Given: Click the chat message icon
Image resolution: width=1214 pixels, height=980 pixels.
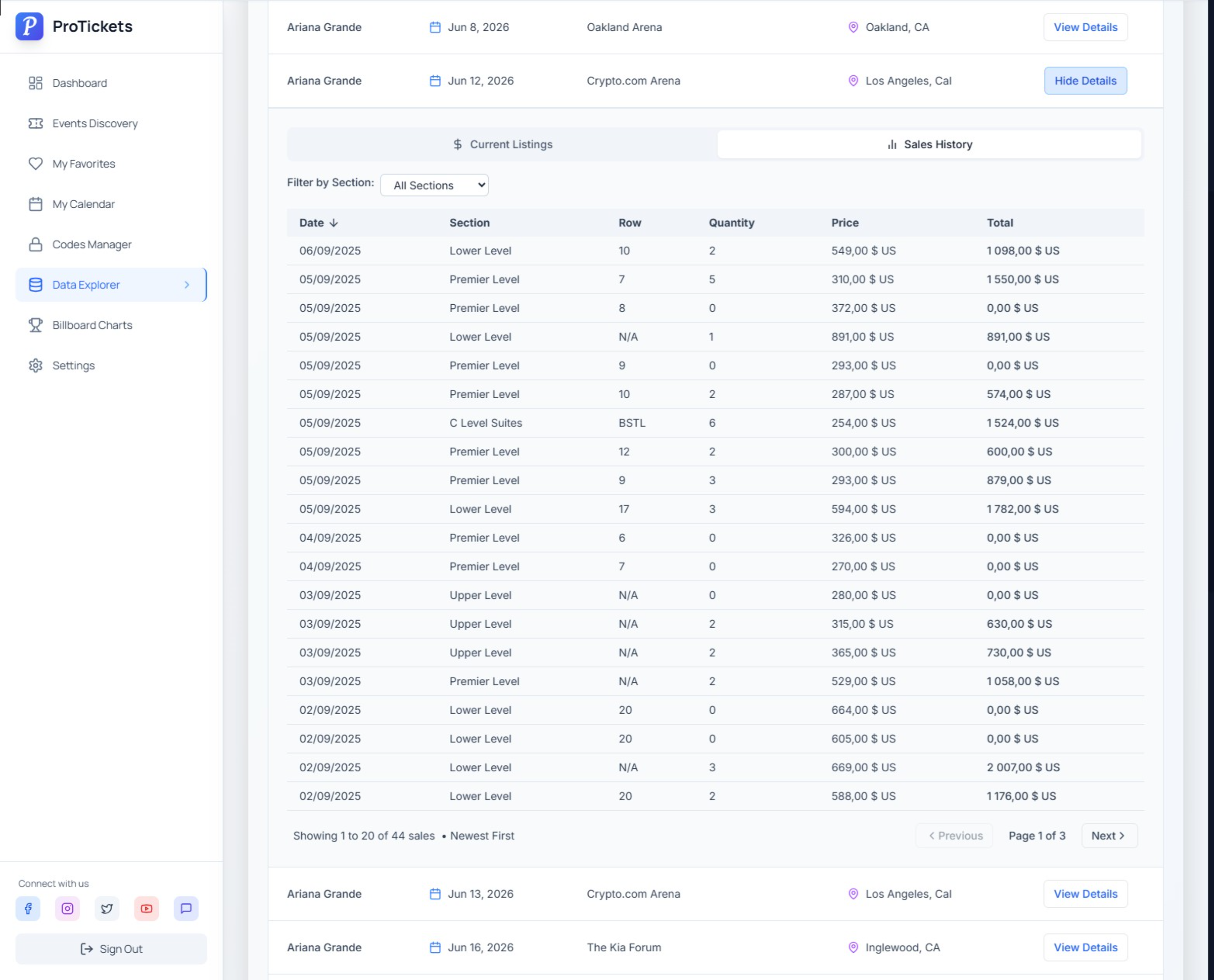Looking at the screenshot, I should pyautogui.click(x=186, y=908).
